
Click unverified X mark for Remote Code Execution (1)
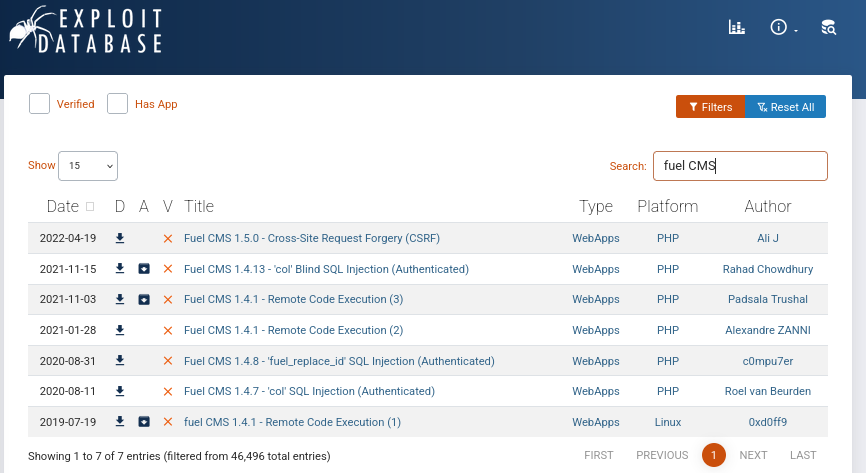(x=168, y=422)
